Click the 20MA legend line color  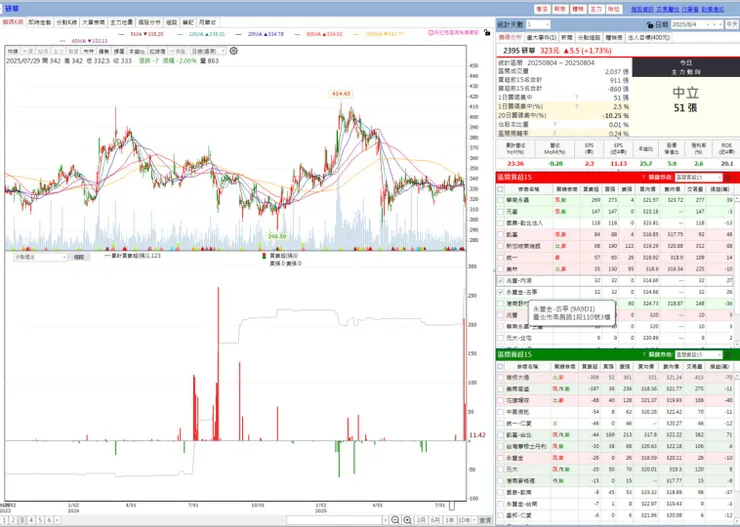pos(238,34)
